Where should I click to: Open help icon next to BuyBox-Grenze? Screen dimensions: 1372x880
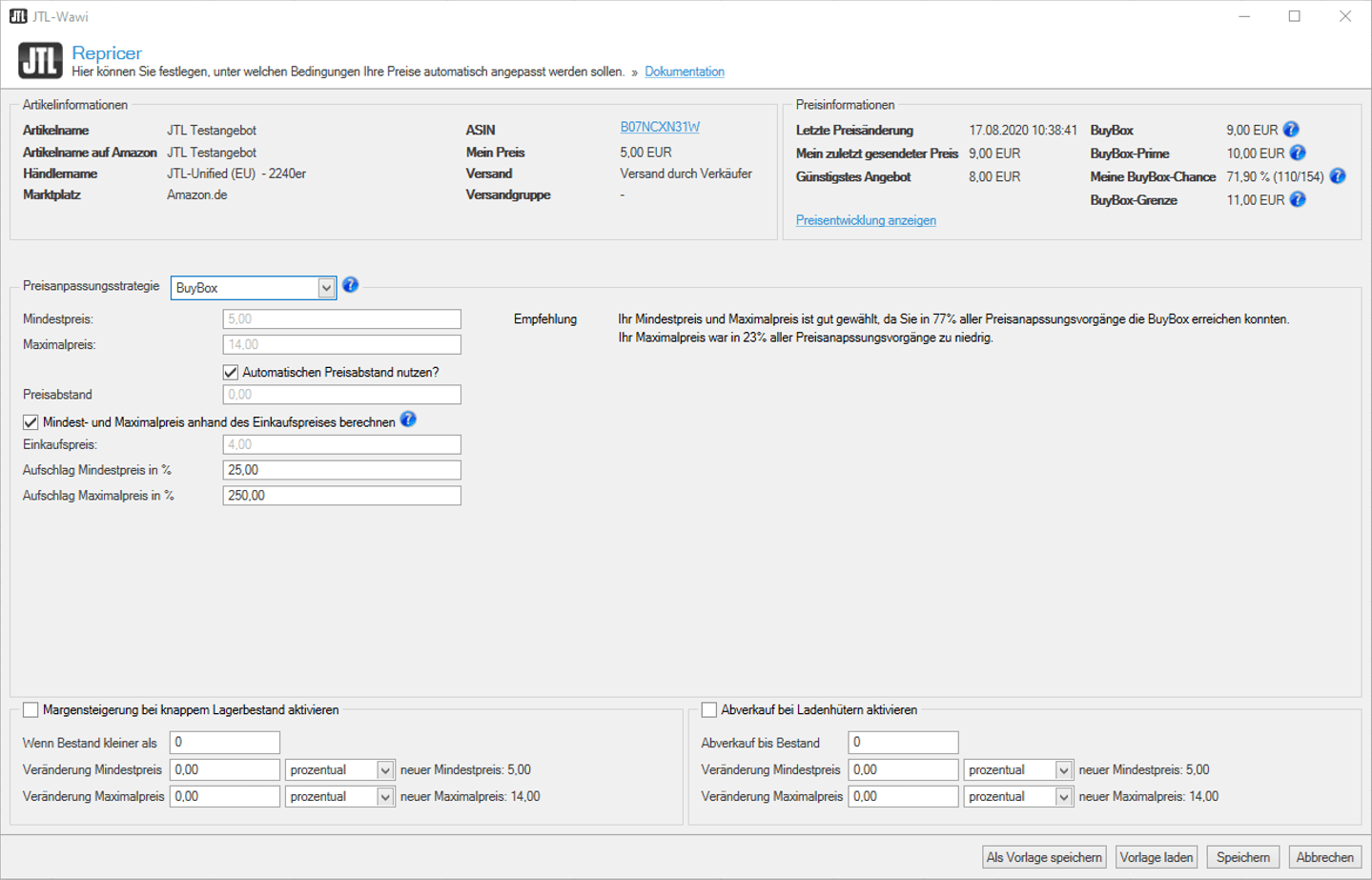1298,199
